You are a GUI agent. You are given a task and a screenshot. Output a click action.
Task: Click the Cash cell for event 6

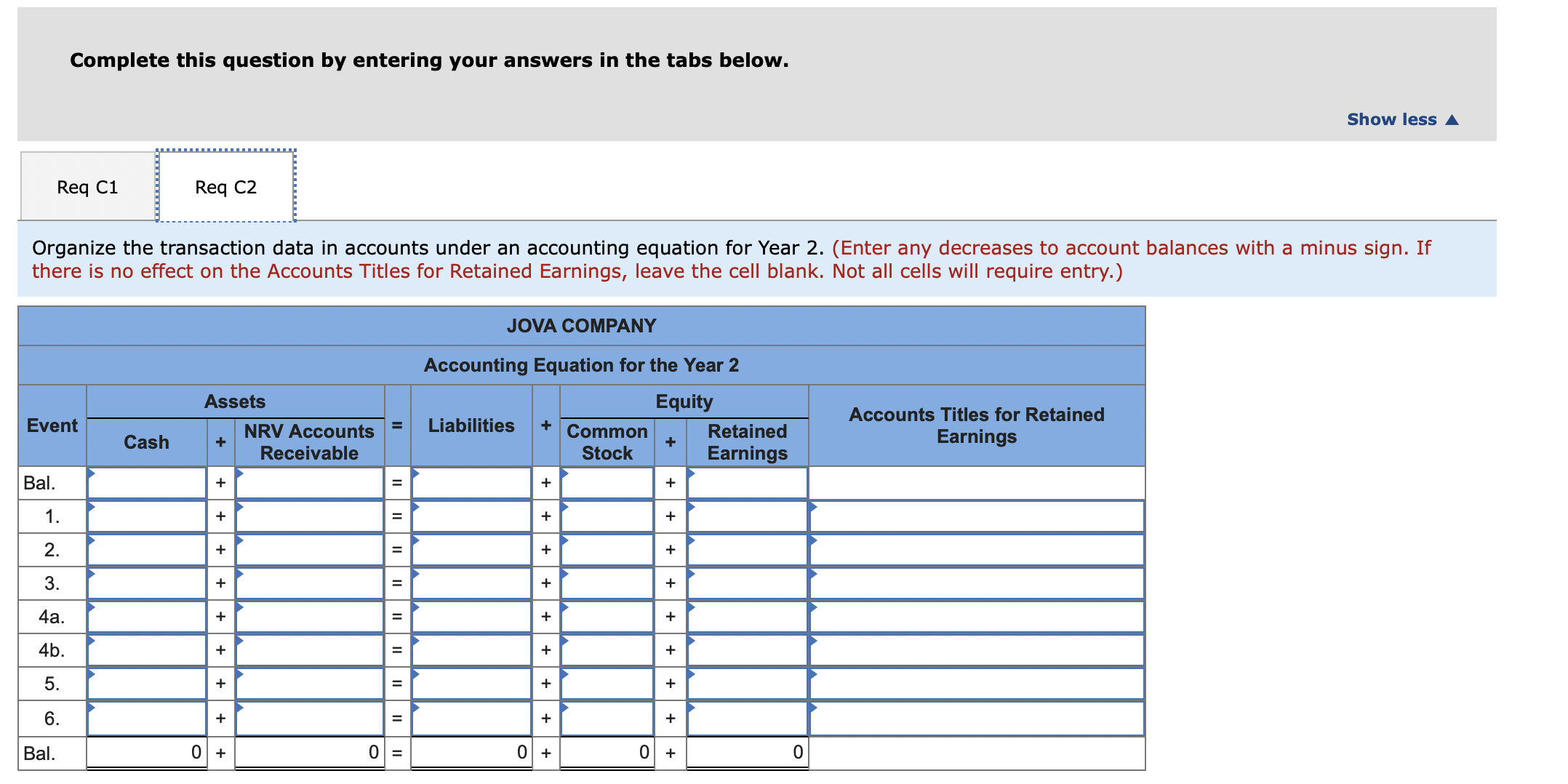(x=147, y=719)
